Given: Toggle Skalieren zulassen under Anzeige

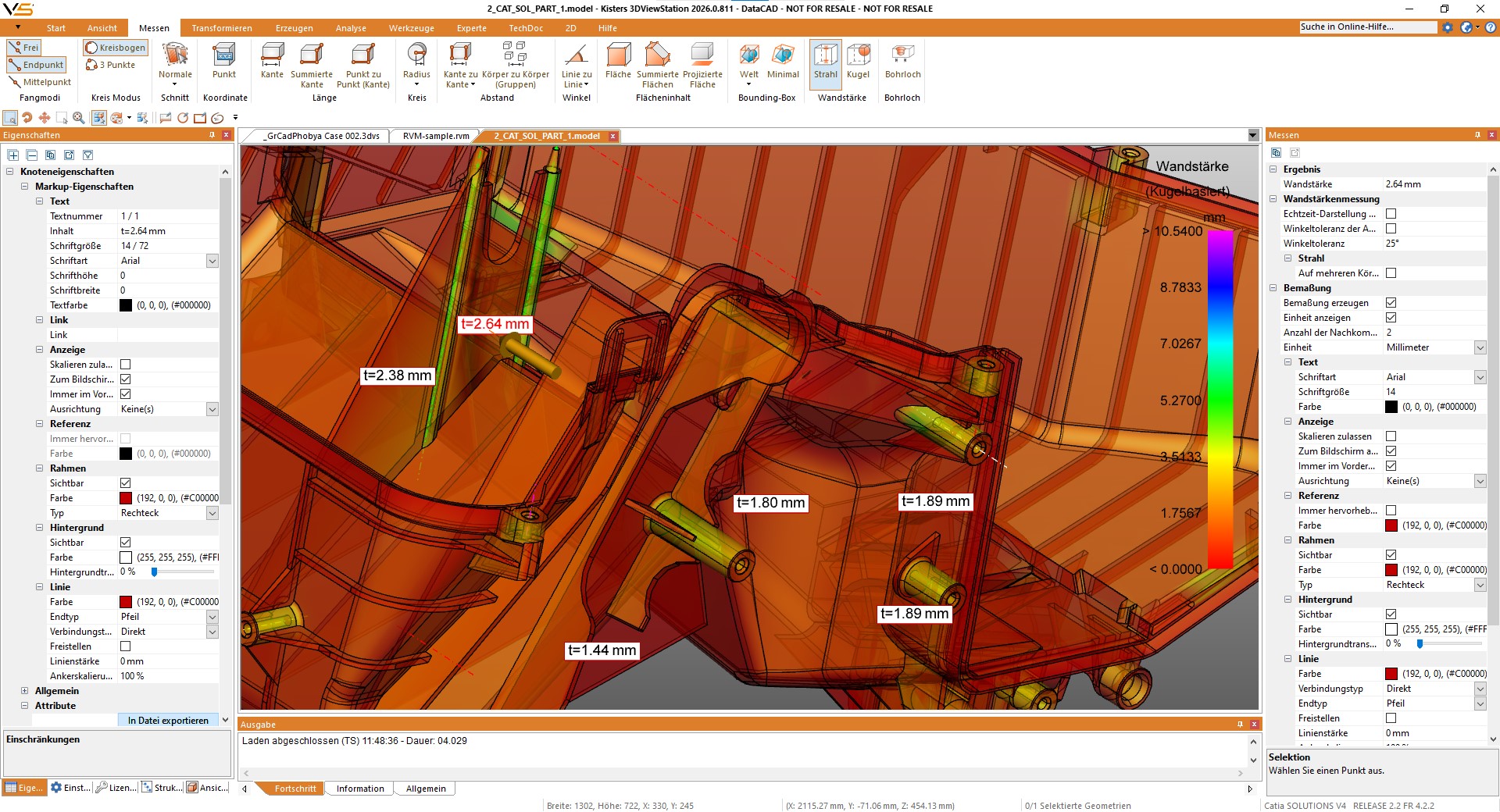Looking at the screenshot, I should [1391, 436].
